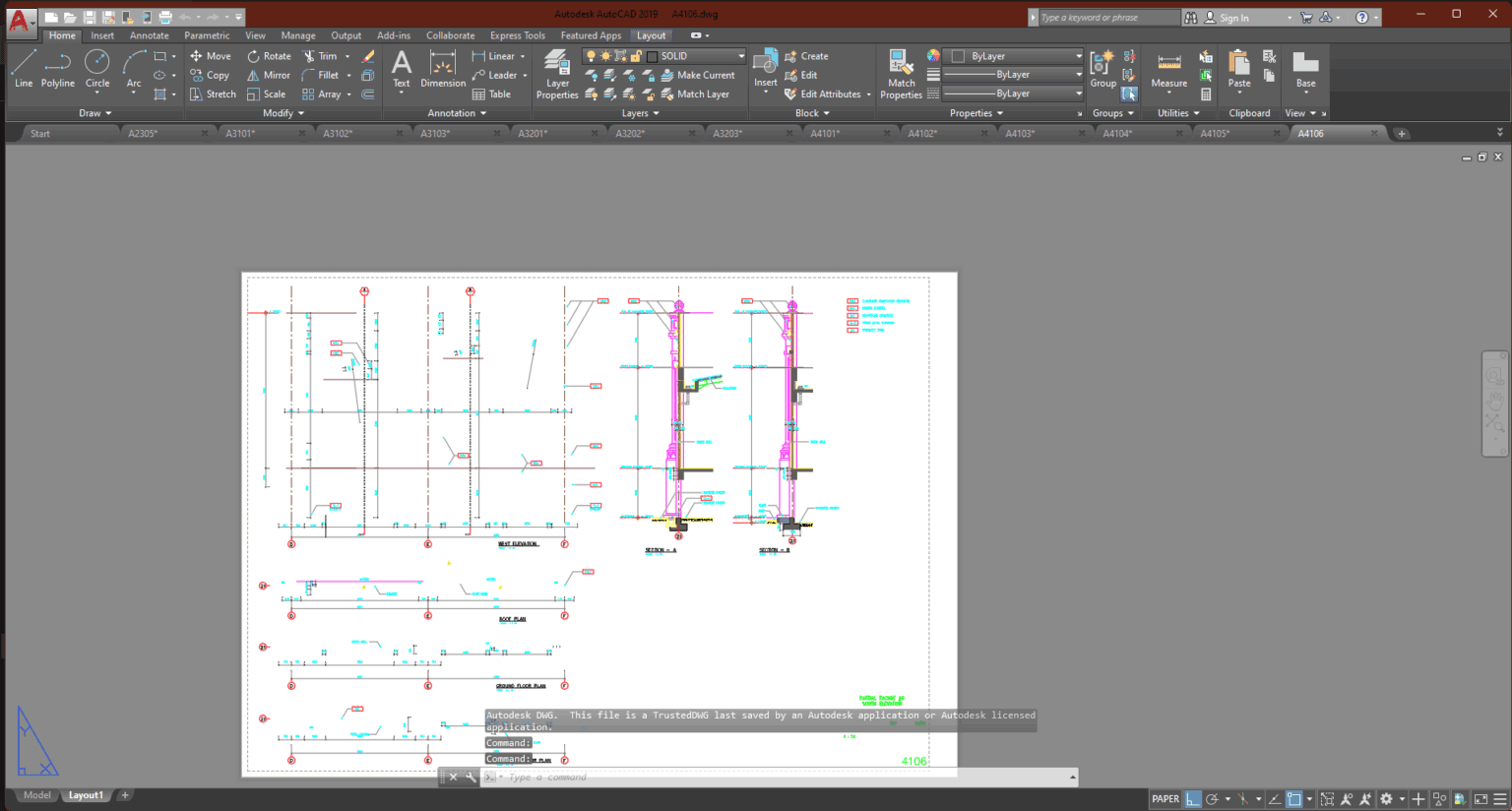
Task: Launch the Measure tool
Action: coord(1167,69)
